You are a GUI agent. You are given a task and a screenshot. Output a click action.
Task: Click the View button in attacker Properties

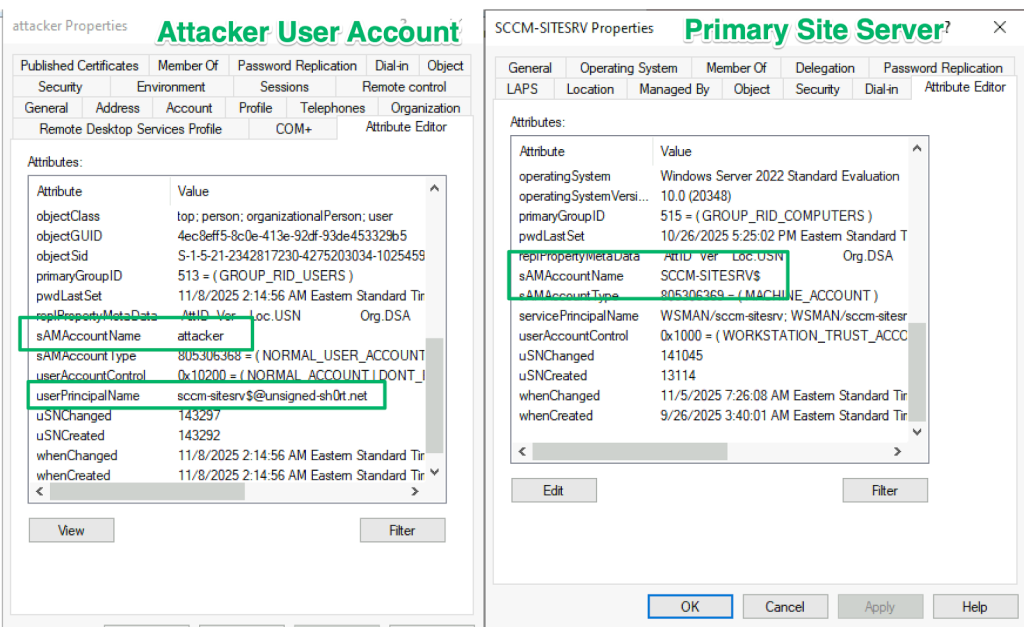71,530
